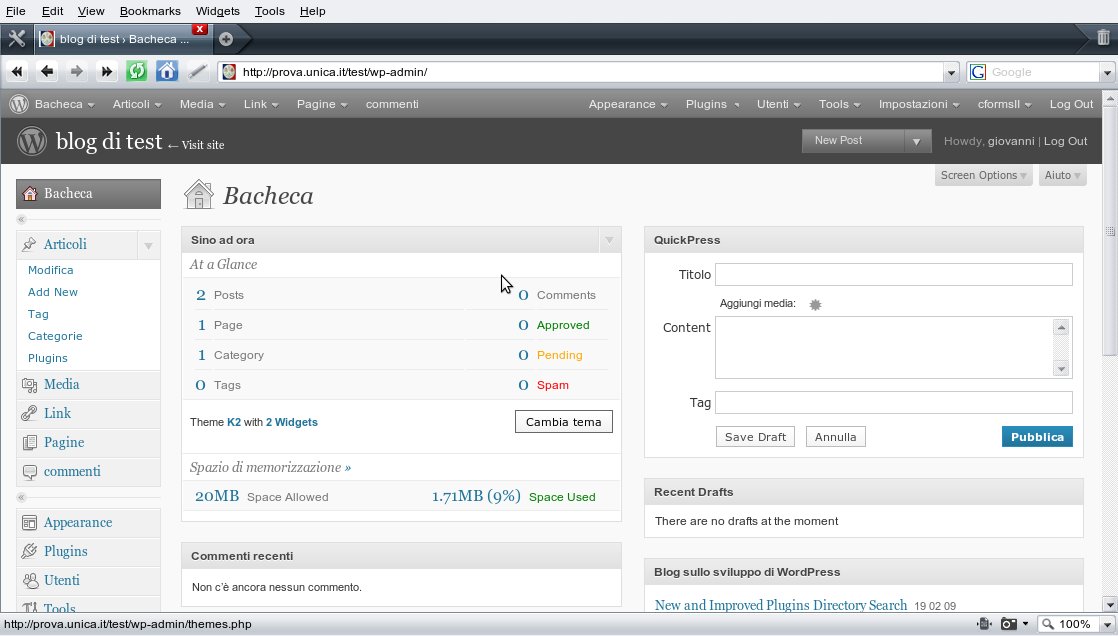
Task: Click the Link chain icon in sidebar
Action: [29, 414]
